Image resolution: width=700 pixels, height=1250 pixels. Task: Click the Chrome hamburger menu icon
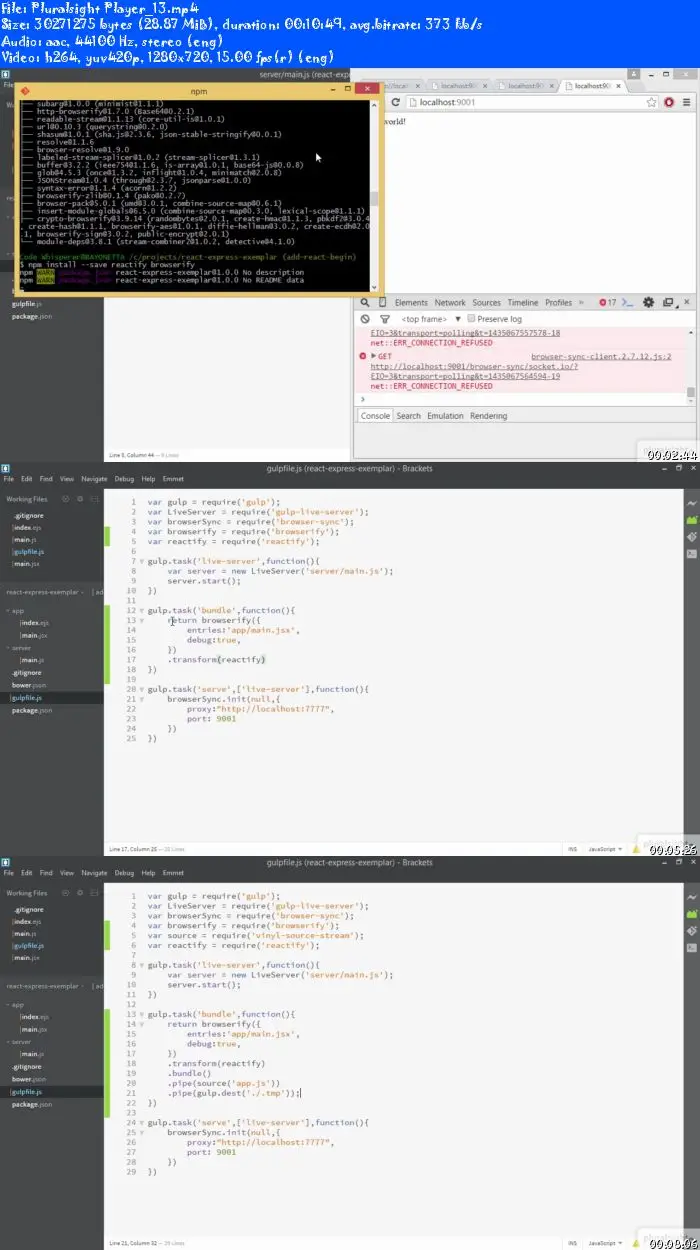click(x=686, y=102)
